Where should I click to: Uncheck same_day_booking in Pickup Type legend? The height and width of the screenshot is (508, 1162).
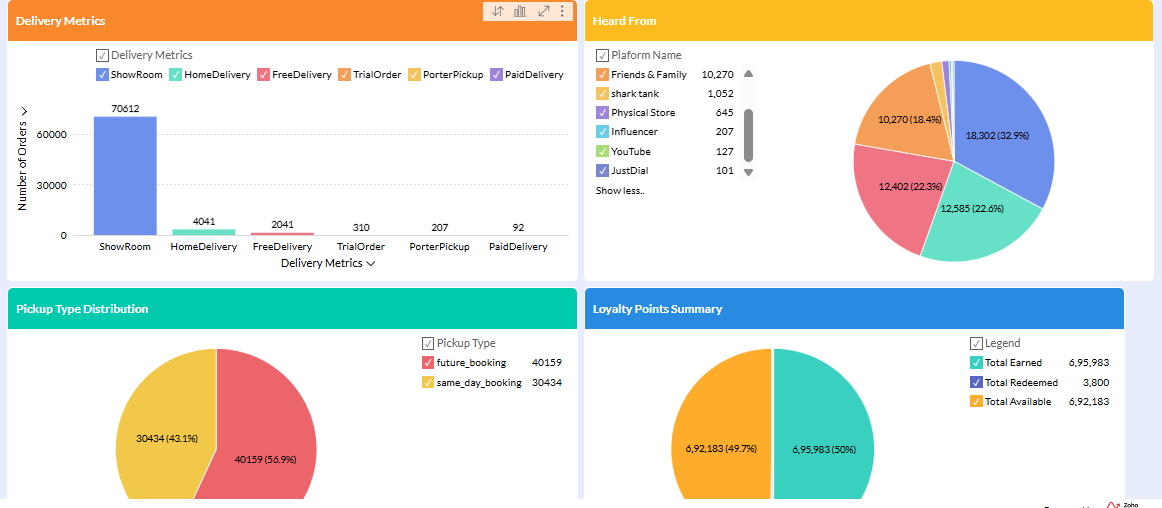pyautogui.click(x=428, y=383)
